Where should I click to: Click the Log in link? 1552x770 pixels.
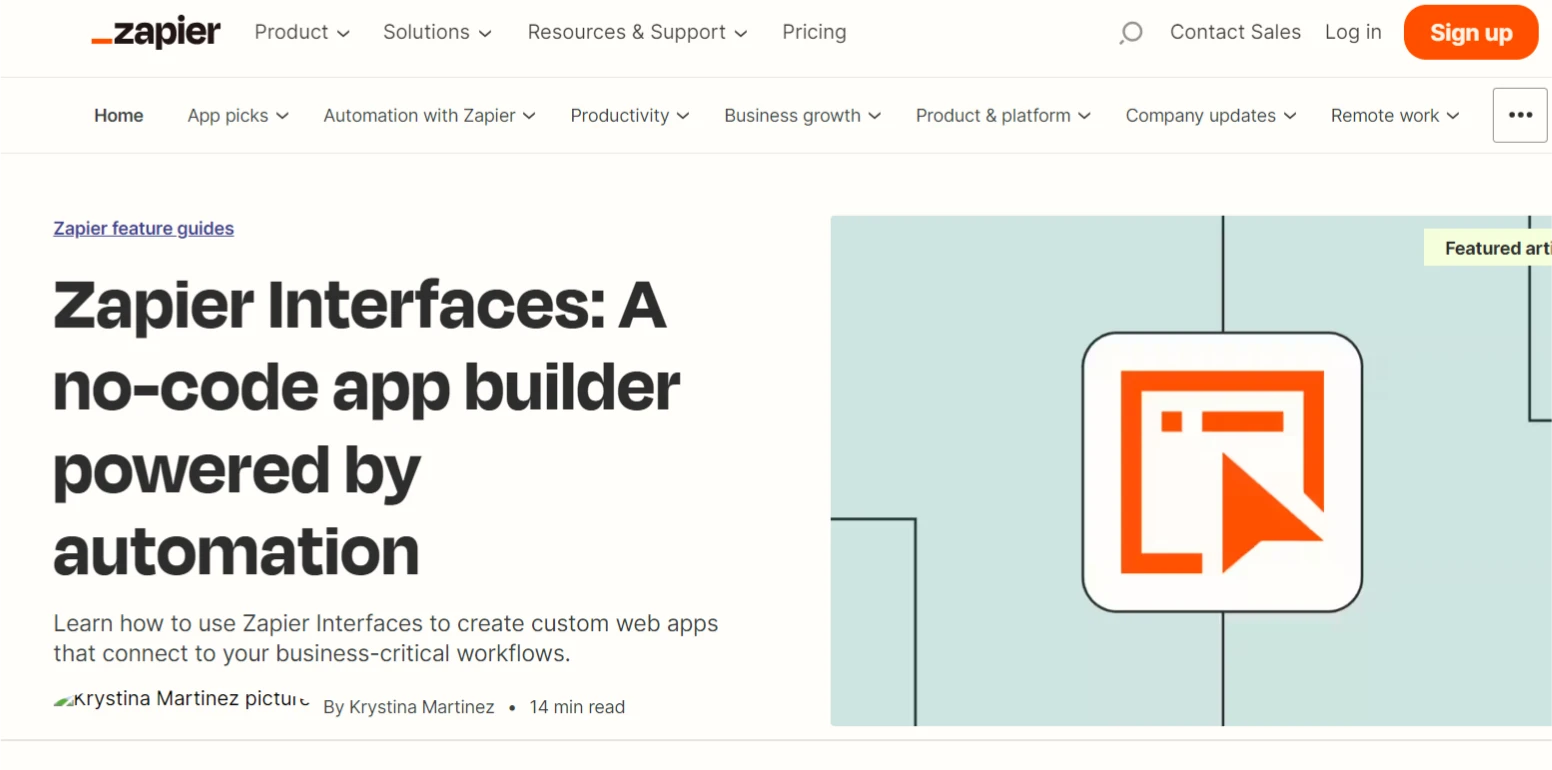coord(1353,32)
